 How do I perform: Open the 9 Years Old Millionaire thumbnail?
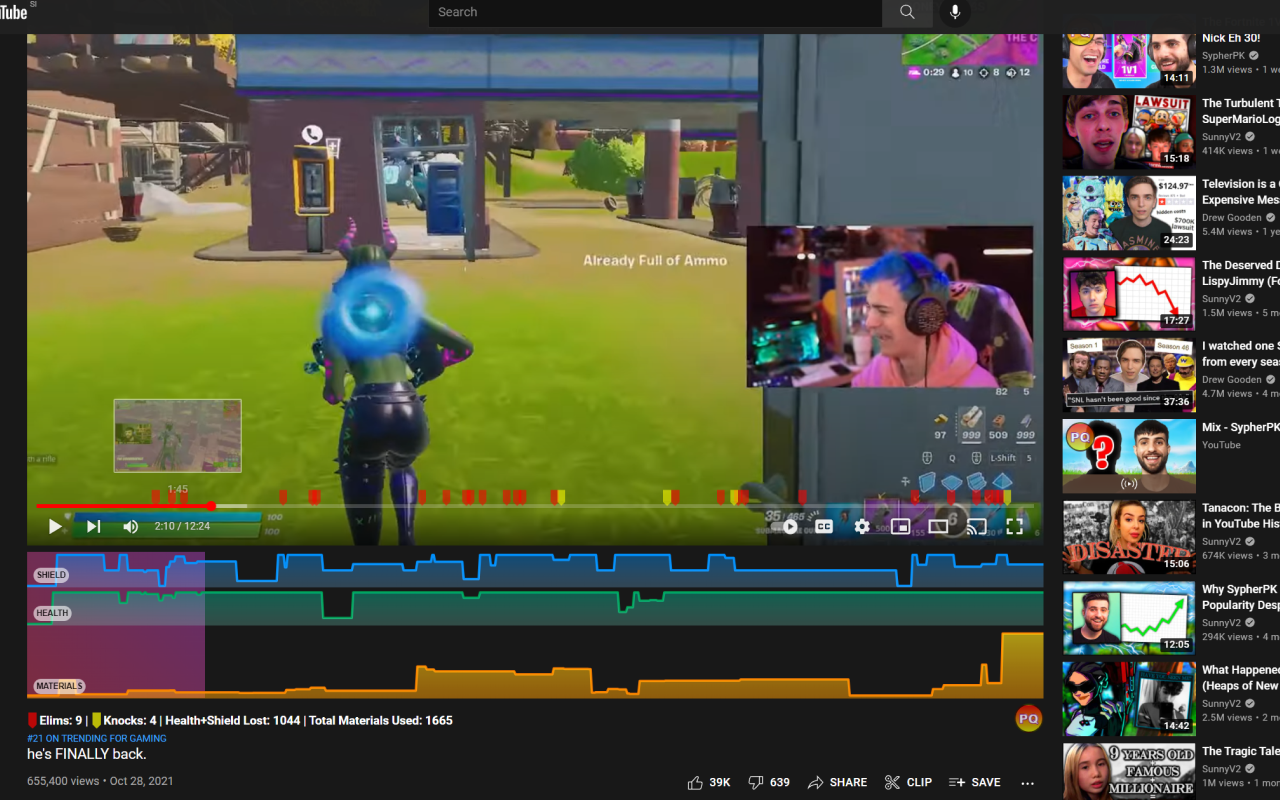click(1128, 771)
